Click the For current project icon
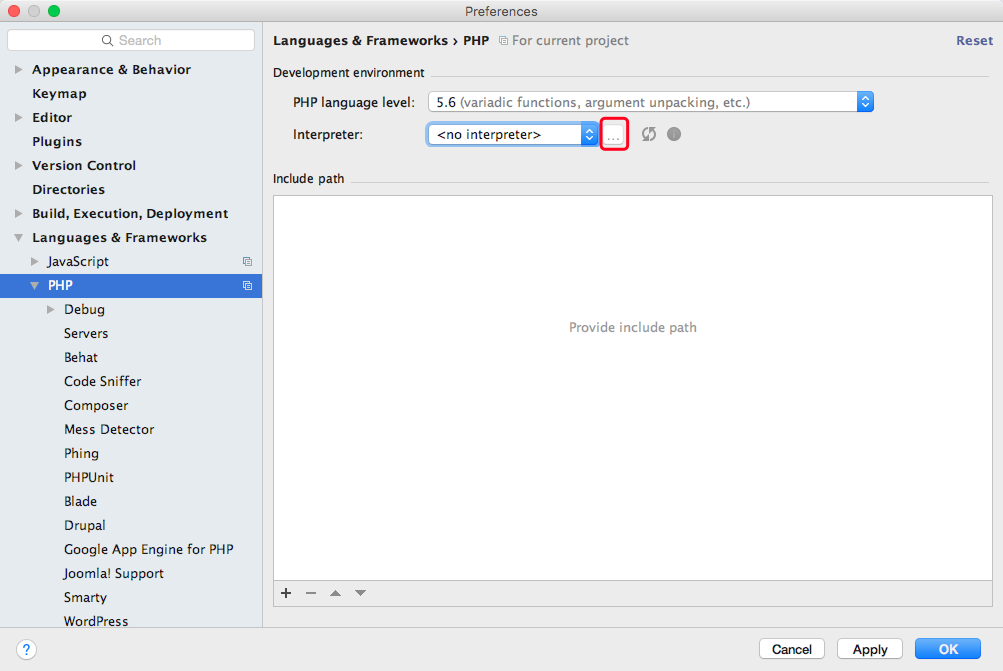The width and height of the screenshot is (1003, 671). click(503, 41)
